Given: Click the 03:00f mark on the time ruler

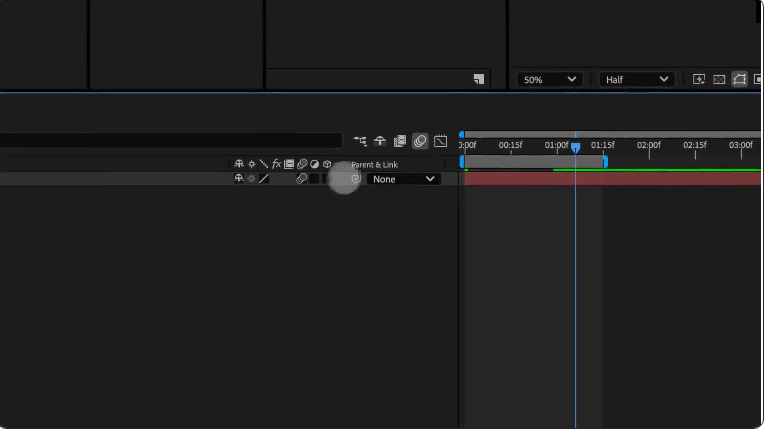Looking at the screenshot, I should click(741, 145).
